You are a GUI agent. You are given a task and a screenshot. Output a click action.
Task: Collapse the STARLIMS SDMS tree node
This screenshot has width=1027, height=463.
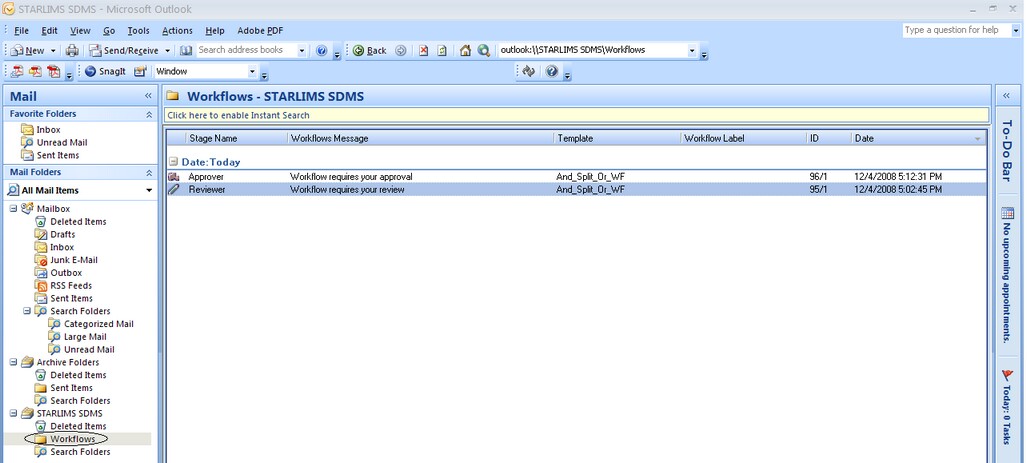[13, 413]
